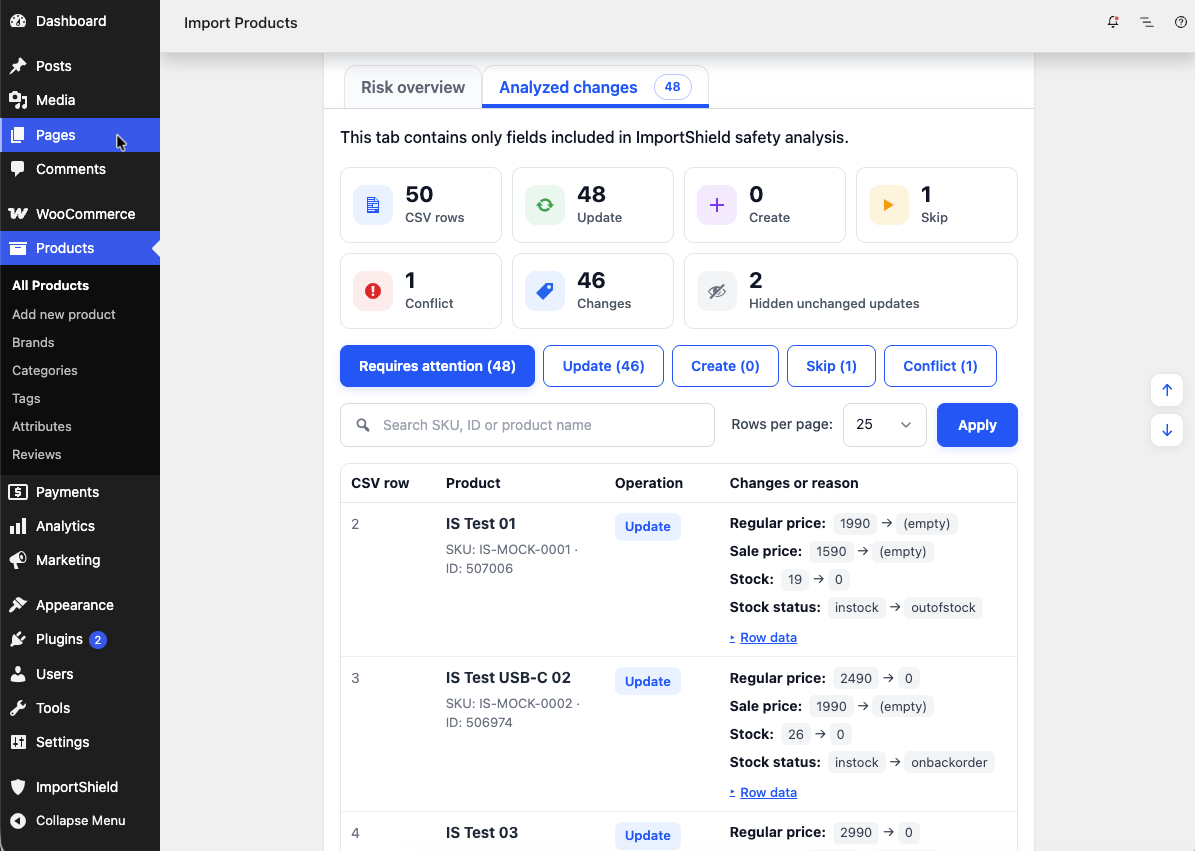Image resolution: width=1195 pixels, height=851 pixels.
Task: Click the Update badge for IS Test 03
Action: click(x=648, y=835)
